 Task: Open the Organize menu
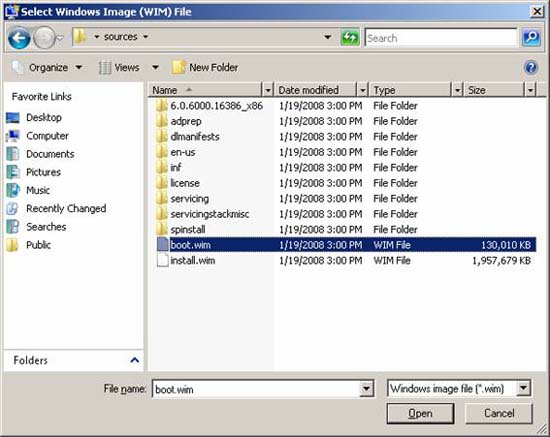[x=47, y=67]
